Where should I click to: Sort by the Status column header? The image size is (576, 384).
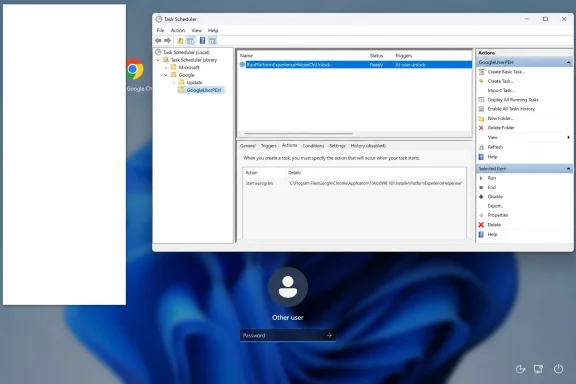click(x=376, y=55)
